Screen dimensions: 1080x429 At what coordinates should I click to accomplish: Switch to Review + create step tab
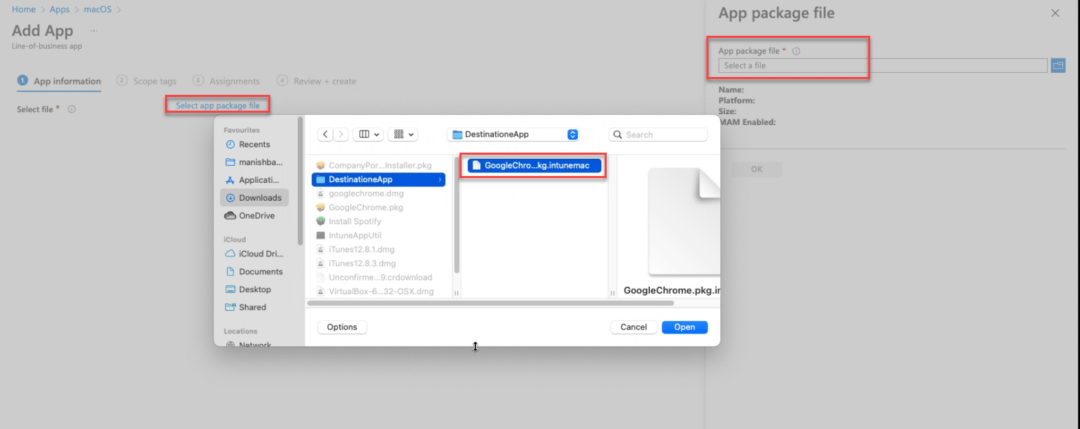tap(317, 81)
